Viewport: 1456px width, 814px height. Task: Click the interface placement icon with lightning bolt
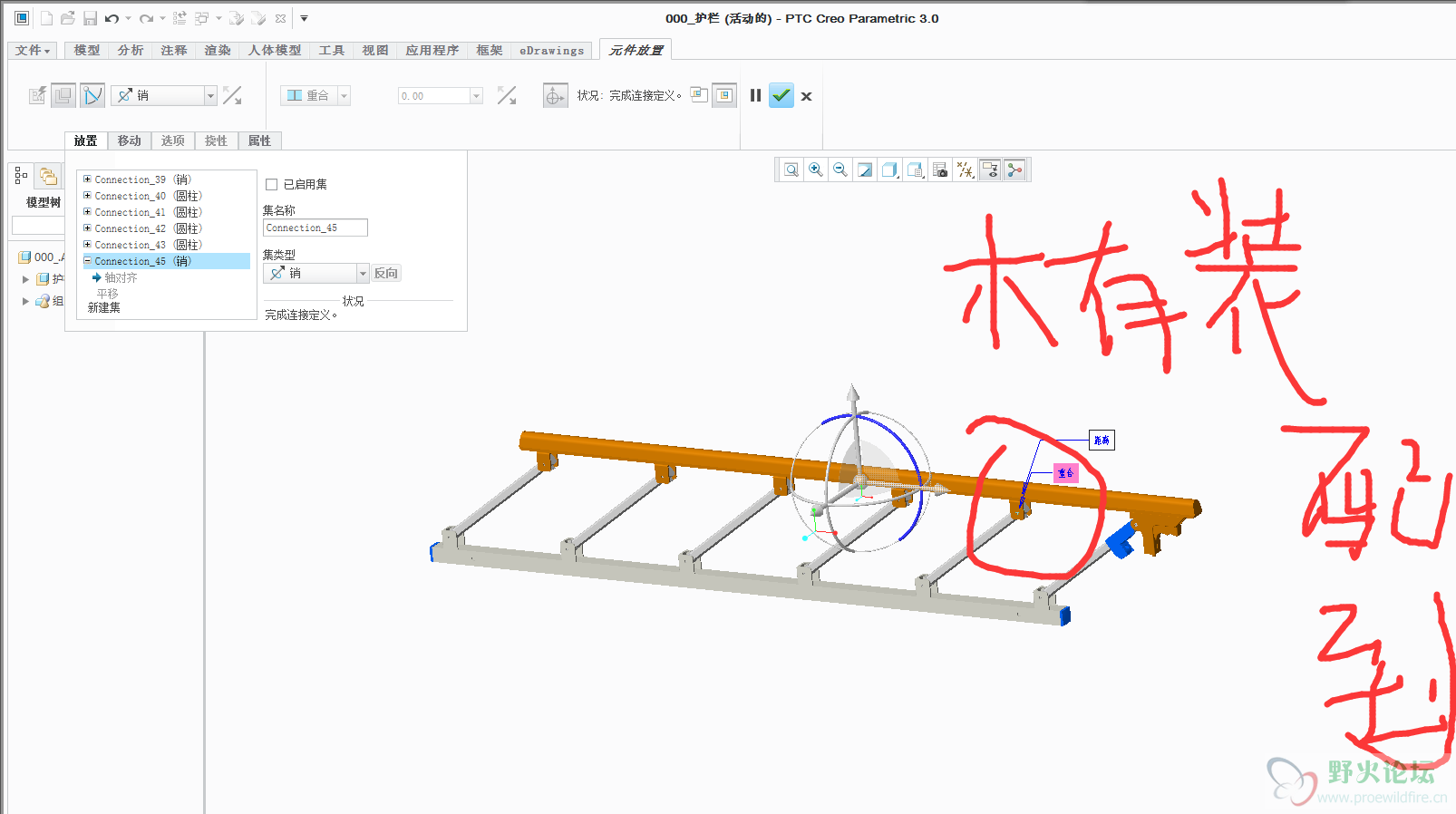(37, 95)
